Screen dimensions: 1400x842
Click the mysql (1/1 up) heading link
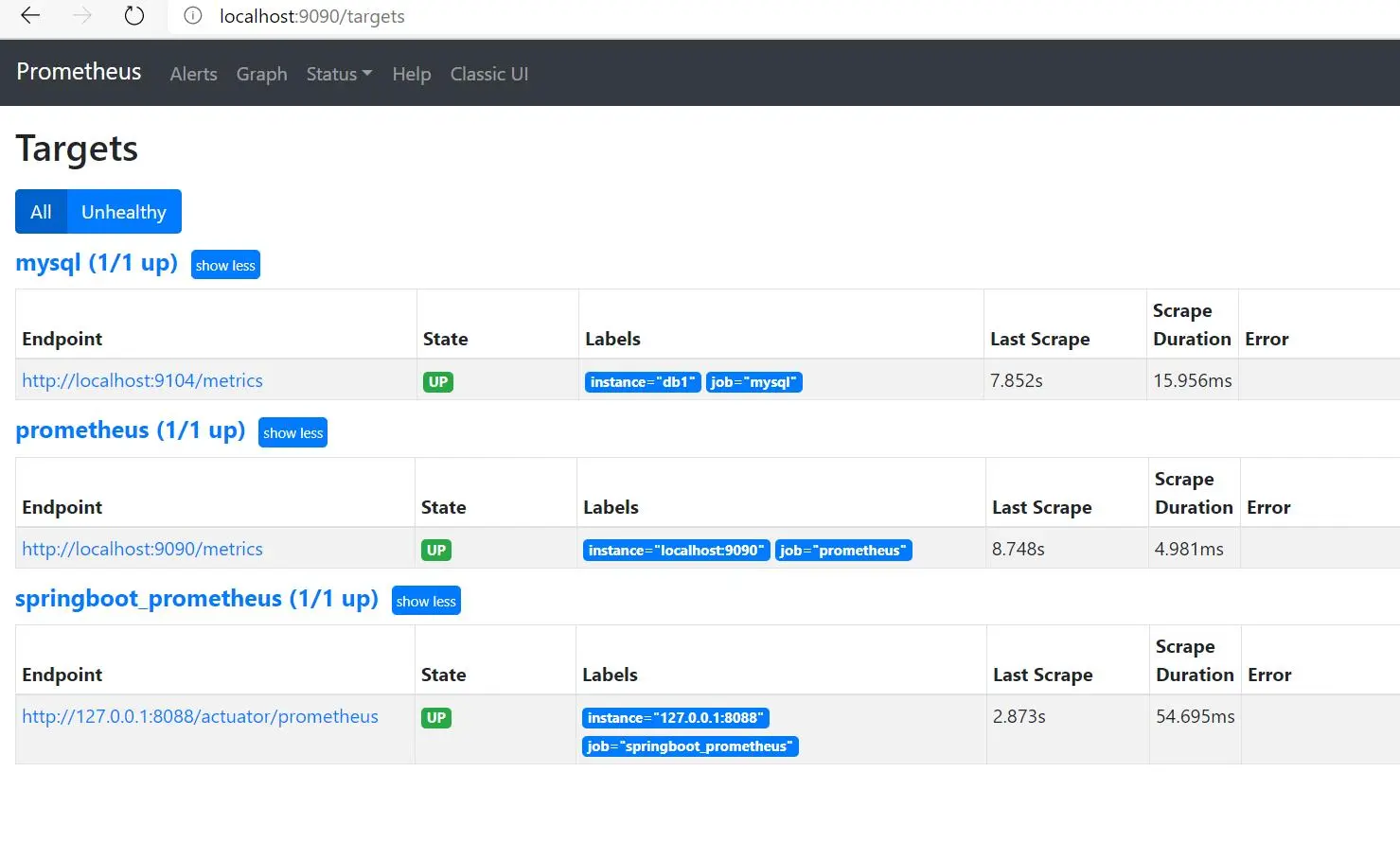pos(97,262)
